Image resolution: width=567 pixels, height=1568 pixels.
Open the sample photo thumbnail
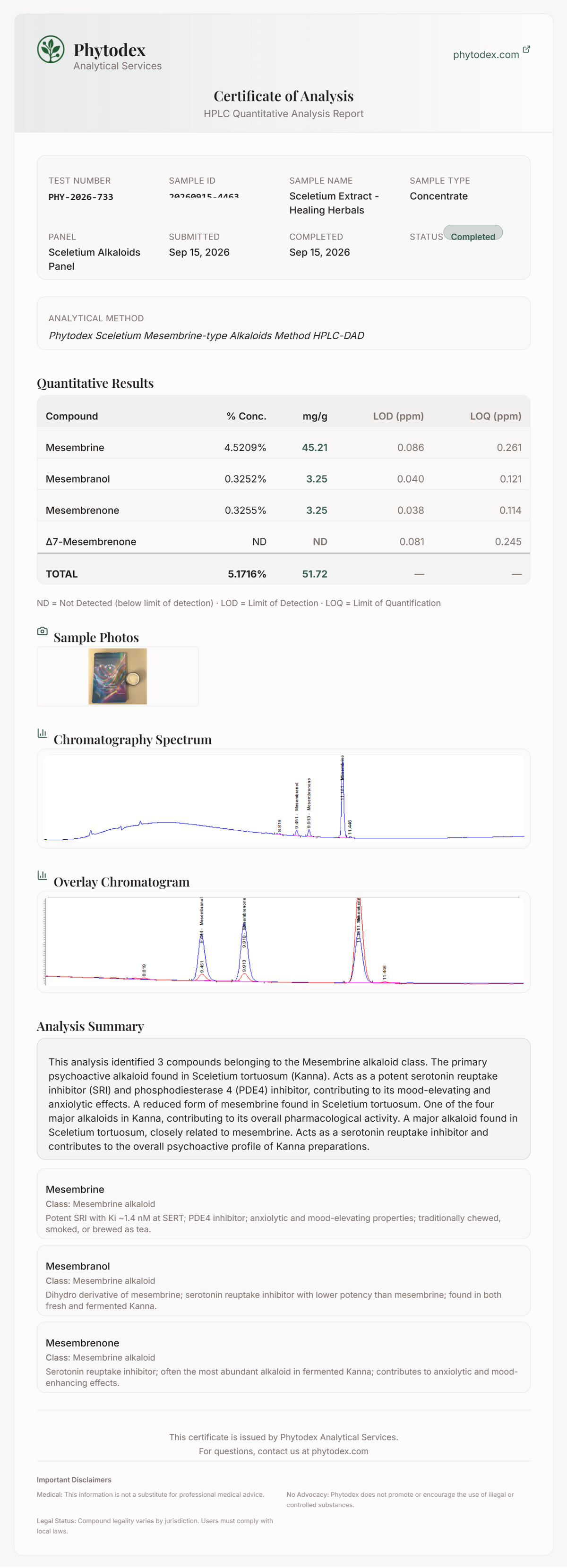(x=118, y=676)
